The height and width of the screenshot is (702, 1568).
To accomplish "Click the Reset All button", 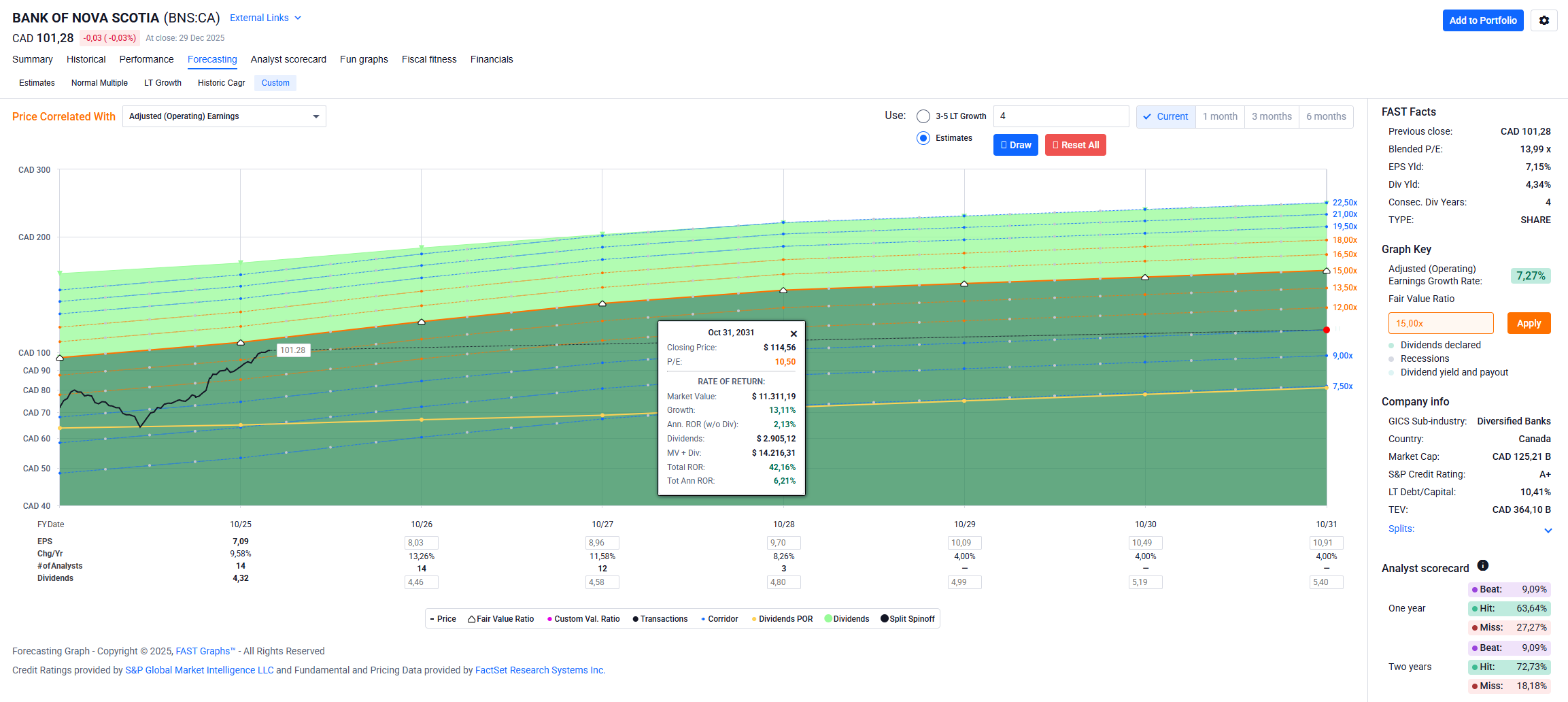I will tap(1075, 145).
